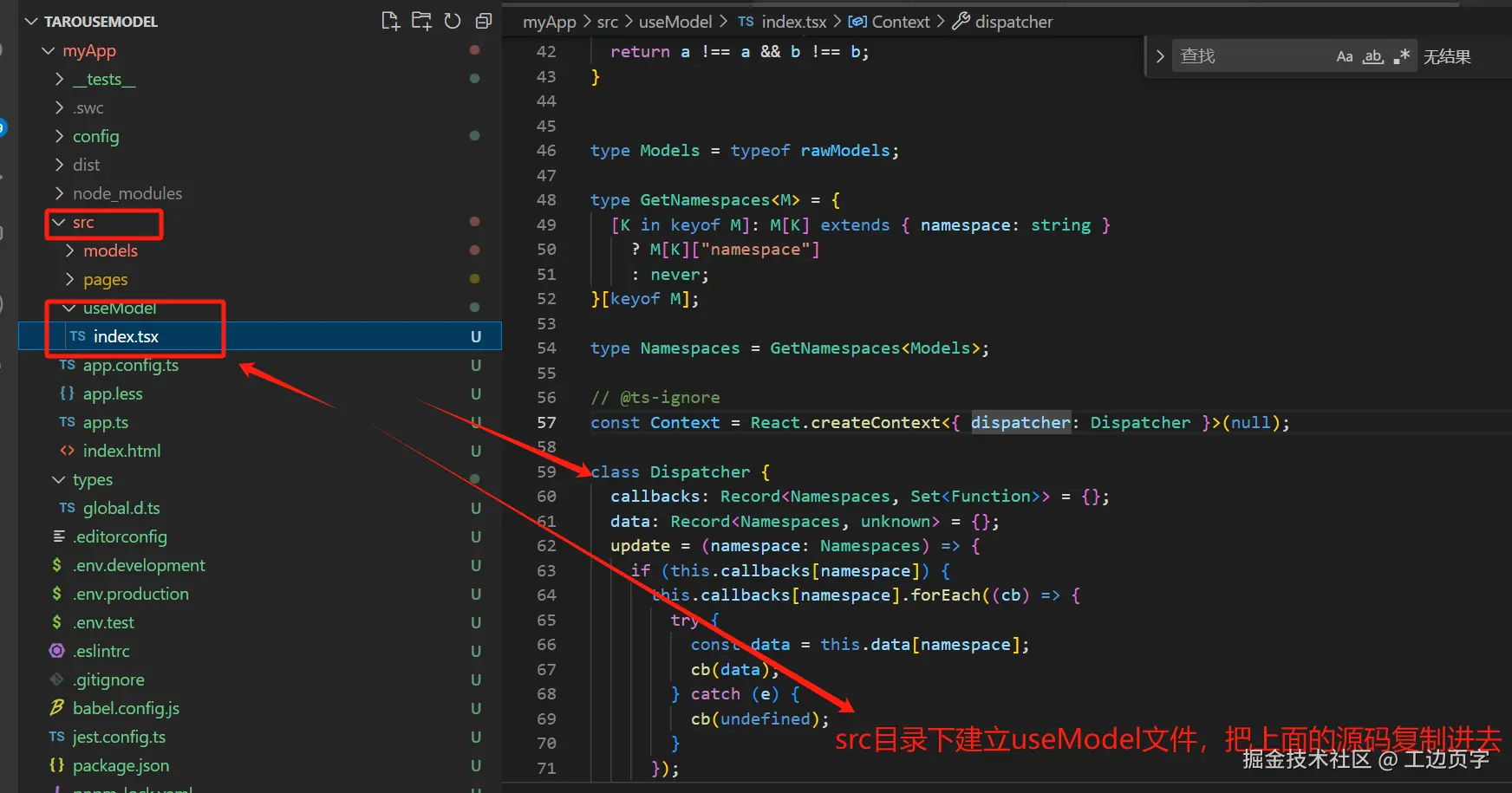
Task: Click index.tsx in the breadcrumb path
Action: coord(794,23)
